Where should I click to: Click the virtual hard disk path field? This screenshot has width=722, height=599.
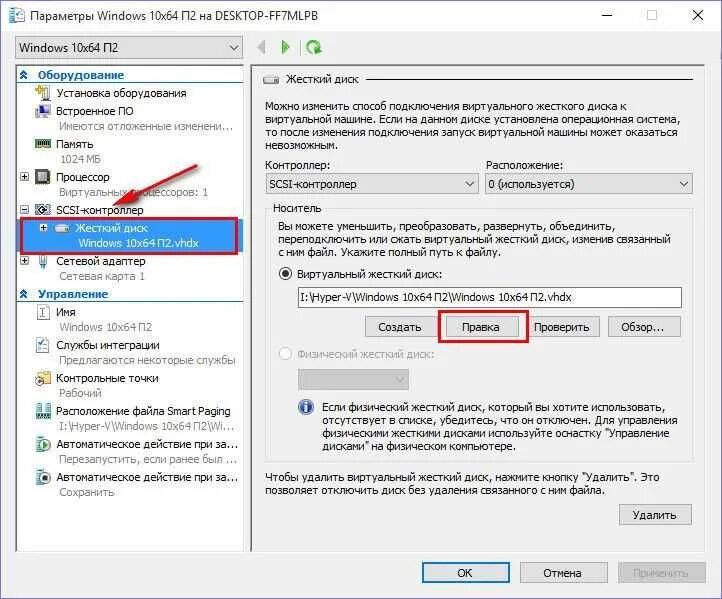click(x=489, y=297)
